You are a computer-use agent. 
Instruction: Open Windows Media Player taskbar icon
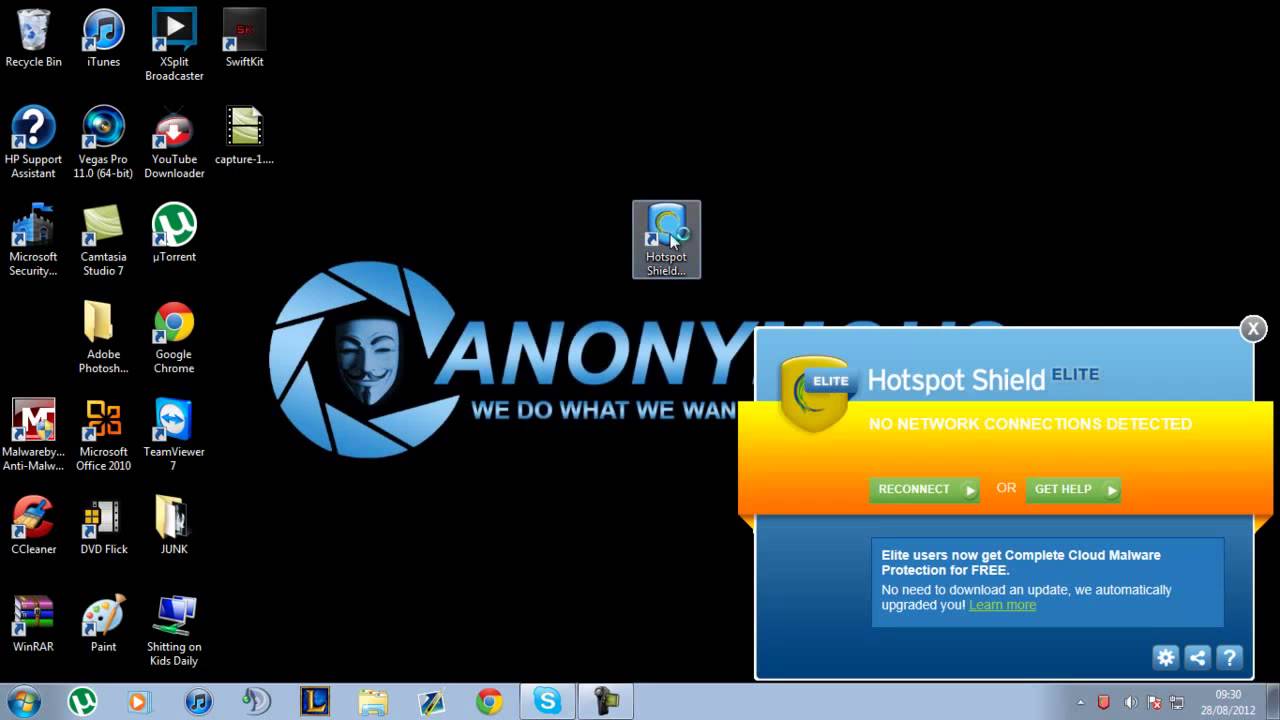click(x=138, y=702)
